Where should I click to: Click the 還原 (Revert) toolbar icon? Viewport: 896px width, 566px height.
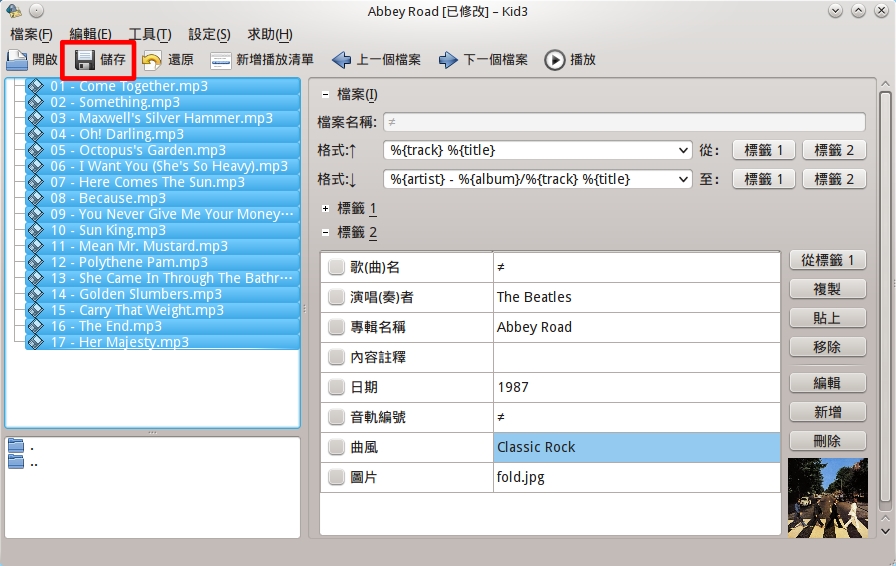pyautogui.click(x=151, y=59)
